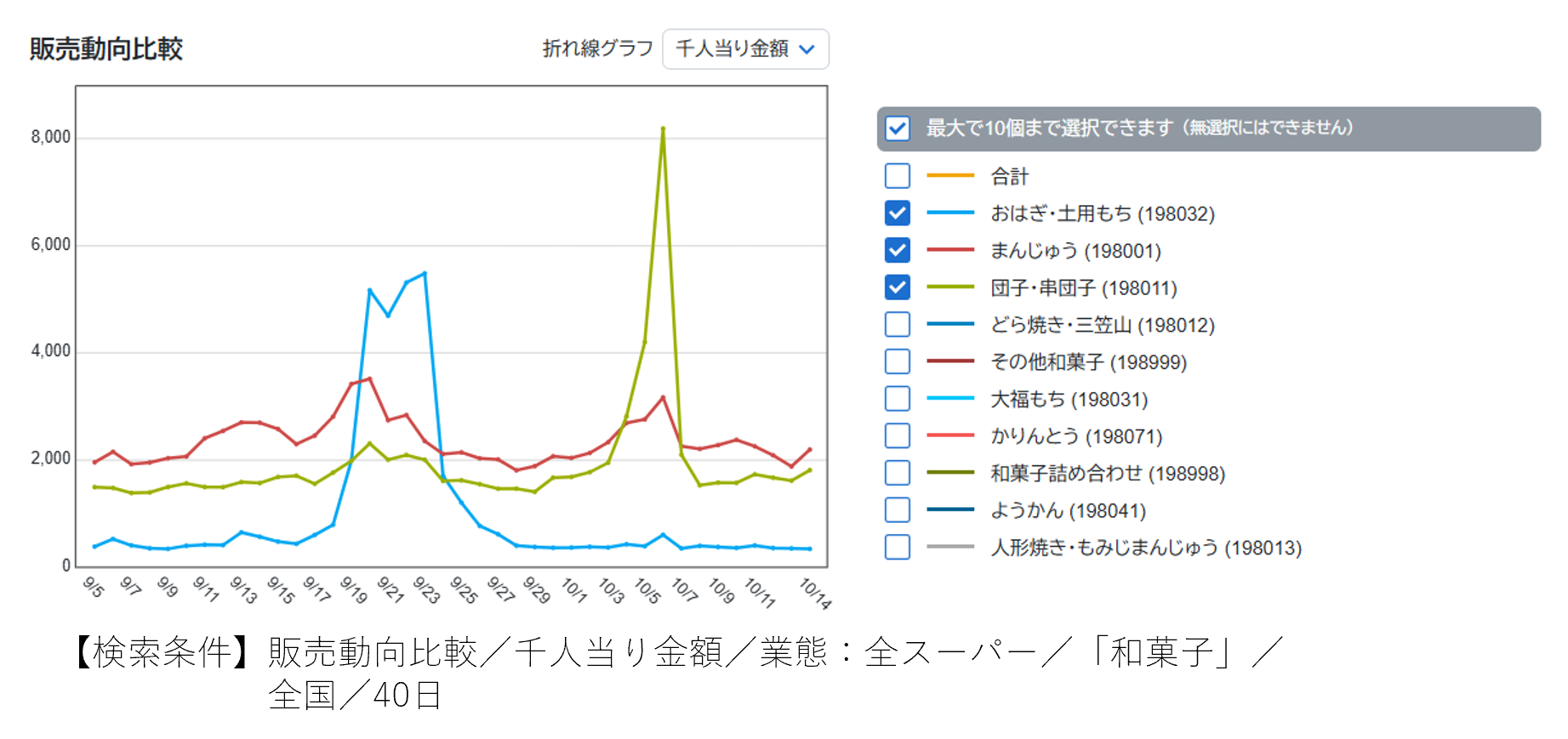Click the ようかん (198041) label
Screen dimensions: 1568x739
(x=1068, y=510)
